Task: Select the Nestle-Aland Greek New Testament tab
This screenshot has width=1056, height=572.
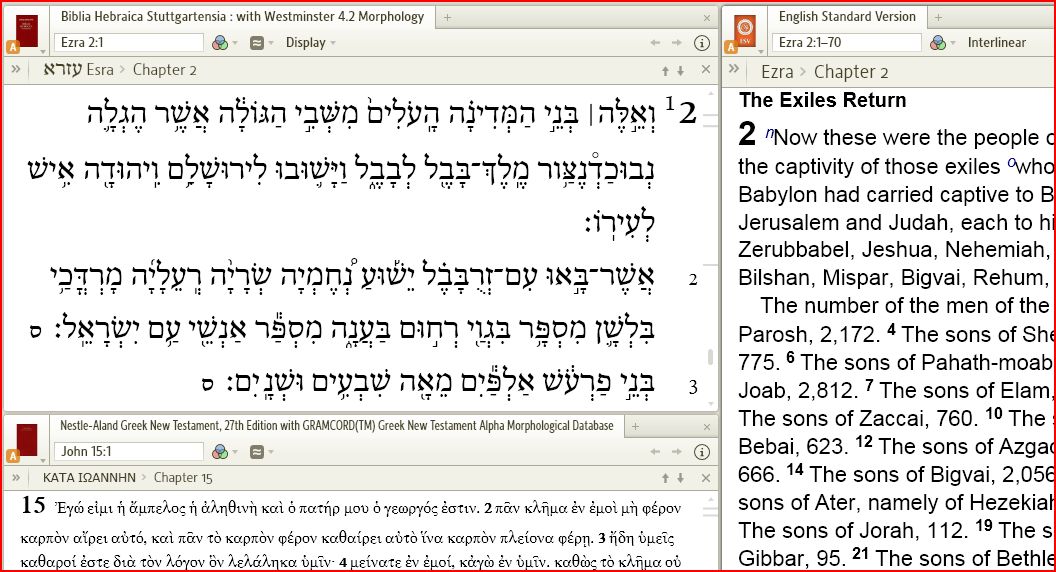Action: click(337, 426)
